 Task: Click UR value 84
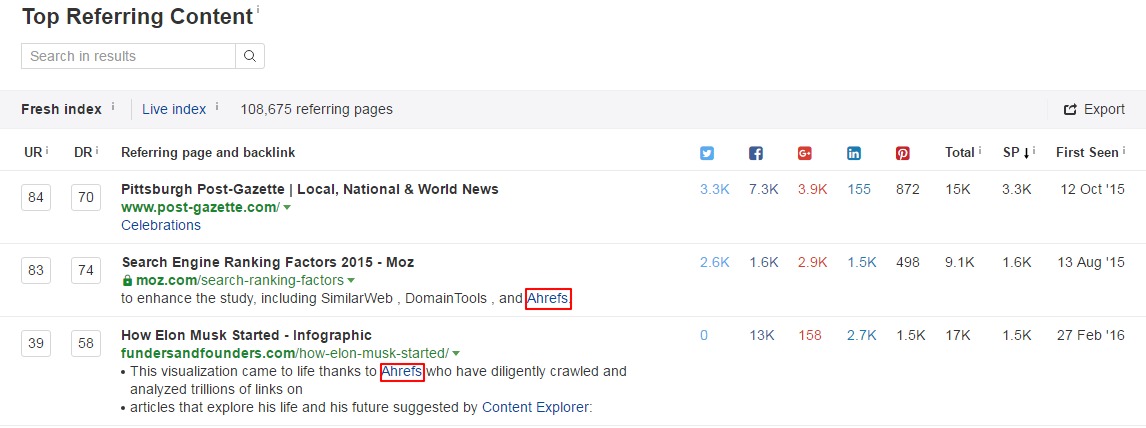pyautogui.click(x=36, y=198)
